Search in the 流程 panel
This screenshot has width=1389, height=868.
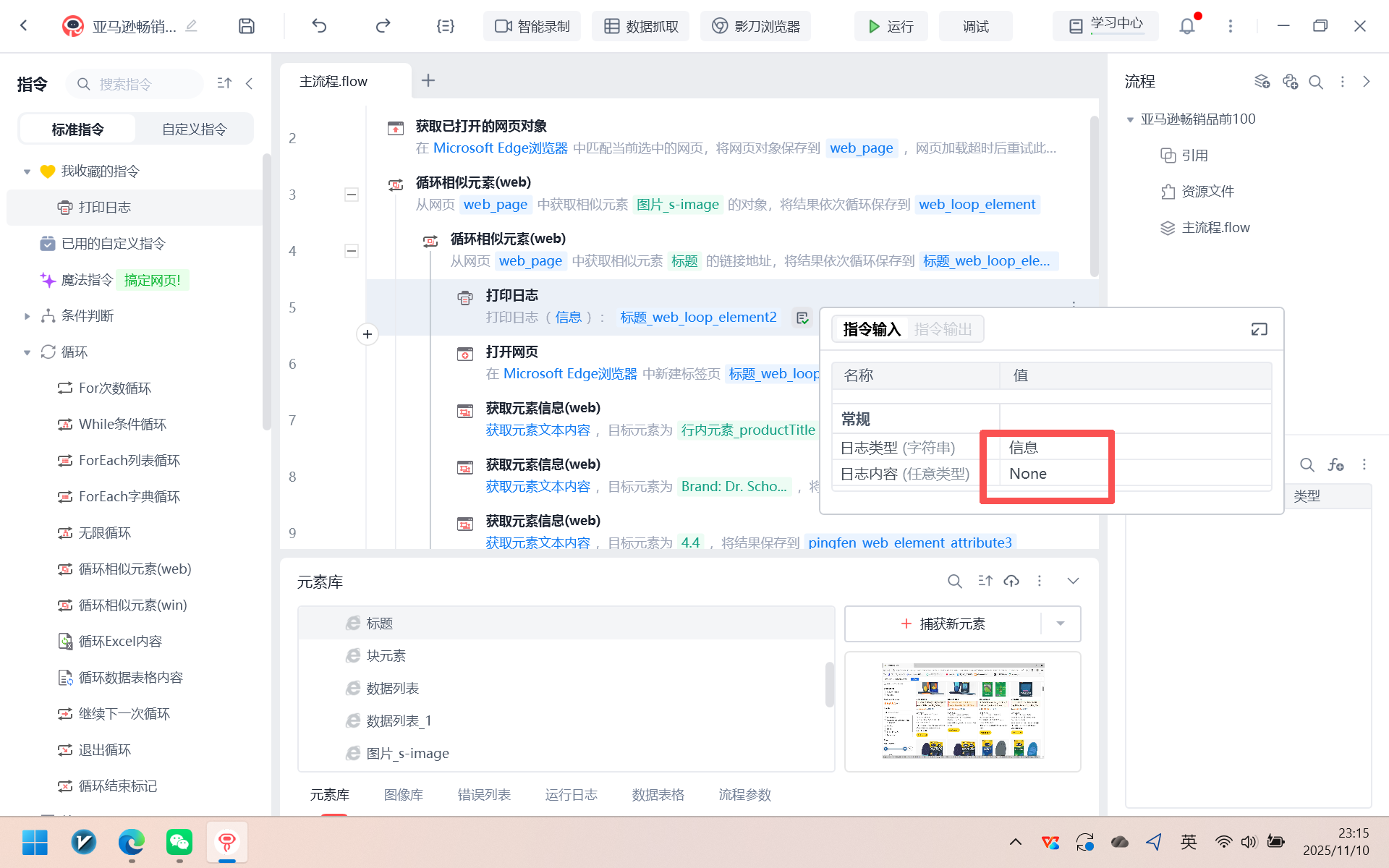click(1316, 82)
